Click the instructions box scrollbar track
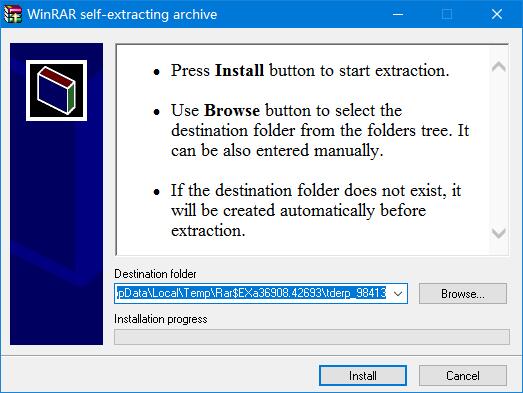Image resolution: width=523 pixels, height=393 pixels. click(499, 150)
